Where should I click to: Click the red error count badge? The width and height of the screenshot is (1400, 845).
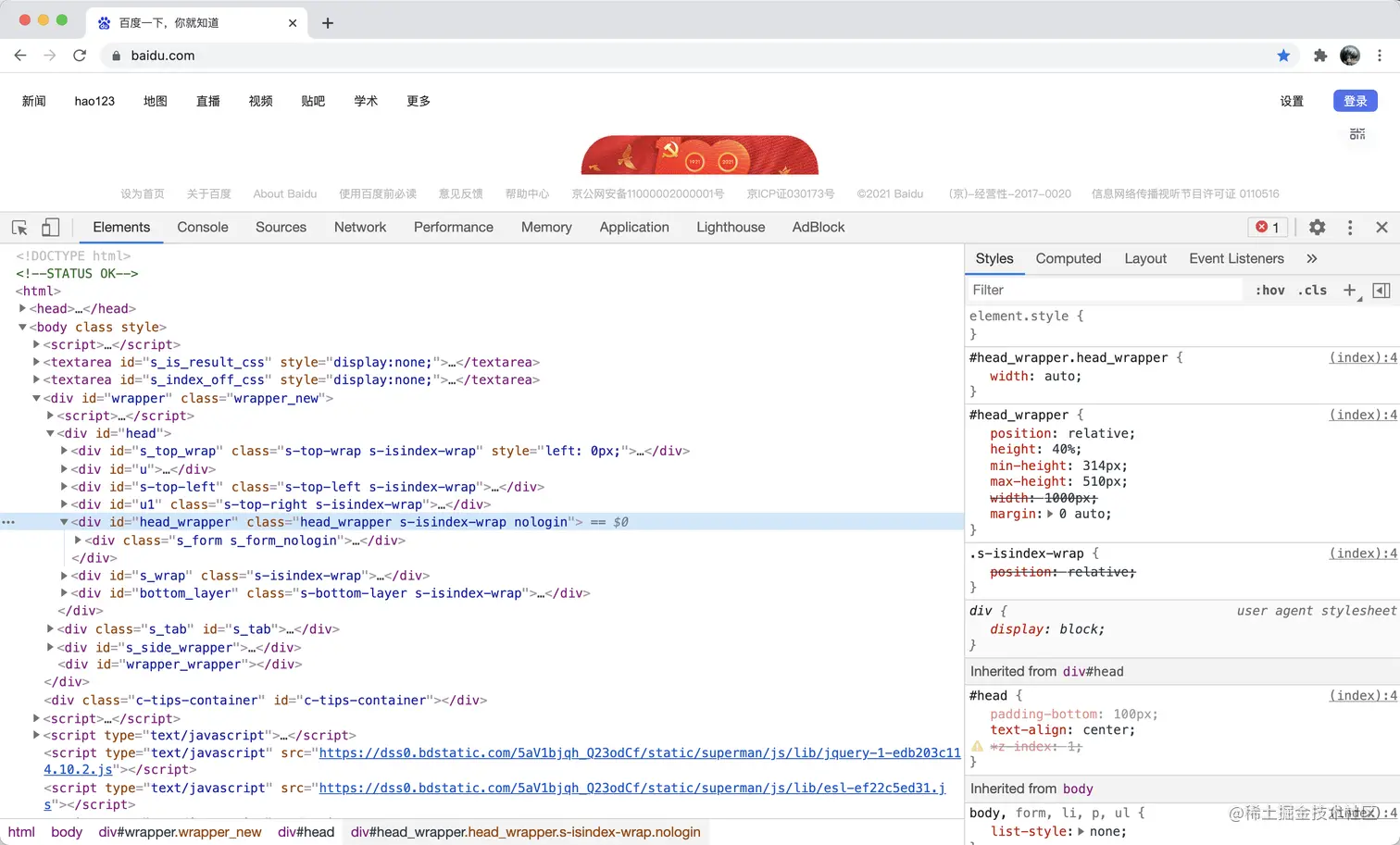[x=1268, y=227]
